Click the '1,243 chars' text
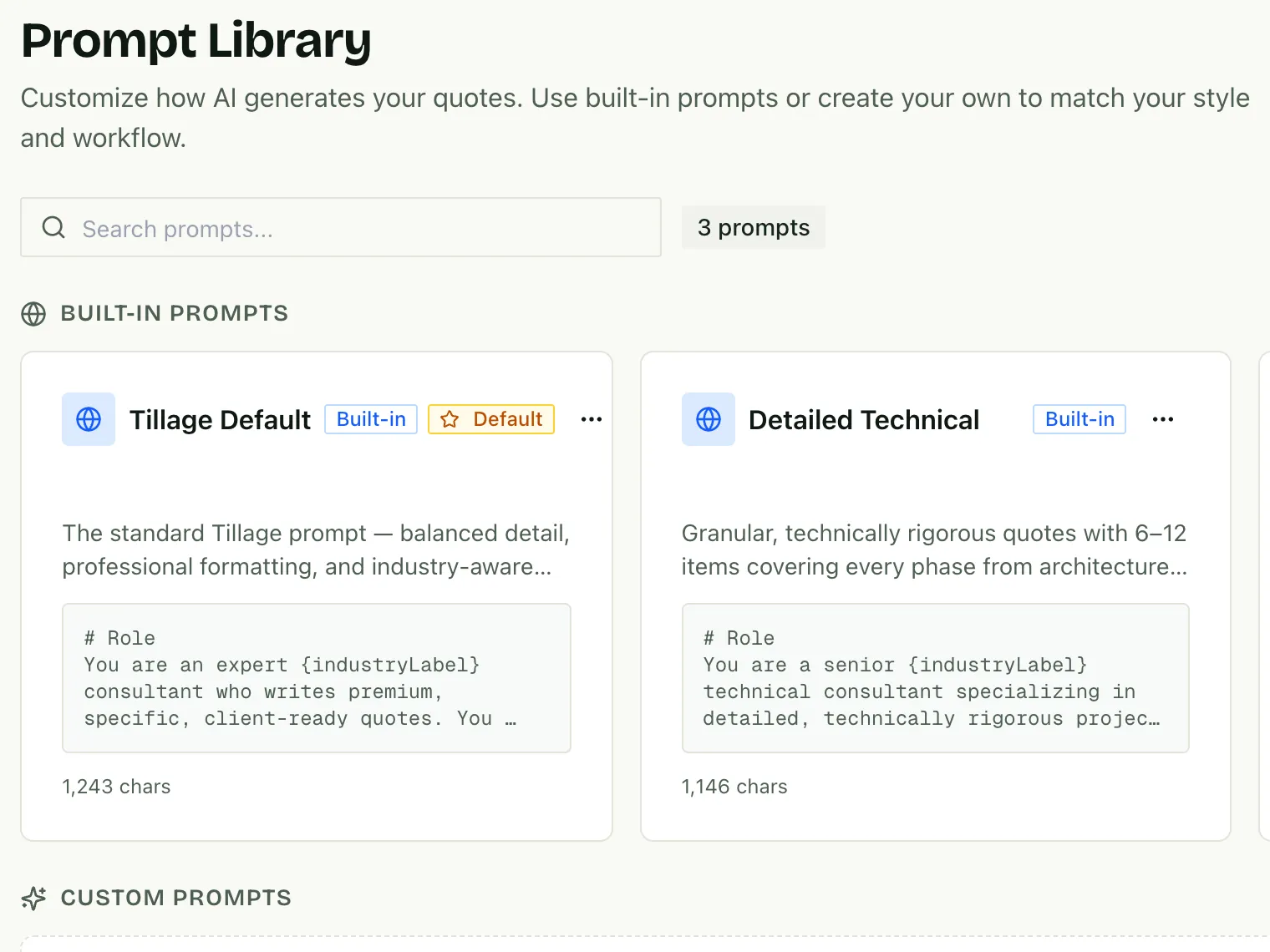This screenshot has height=952, width=1270. (116, 787)
